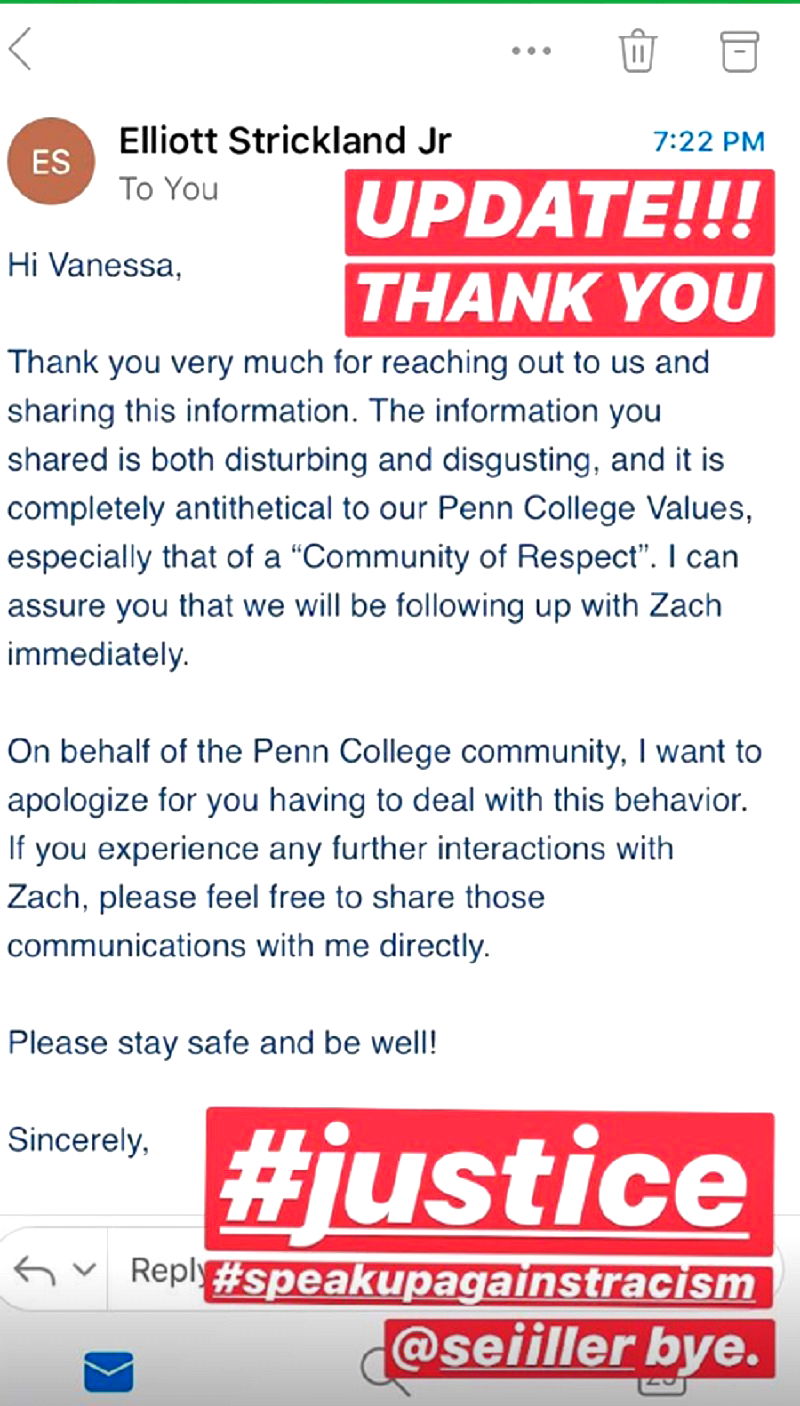
Task: Open the three-dot more options menu
Action: click(x=531, y=50)
